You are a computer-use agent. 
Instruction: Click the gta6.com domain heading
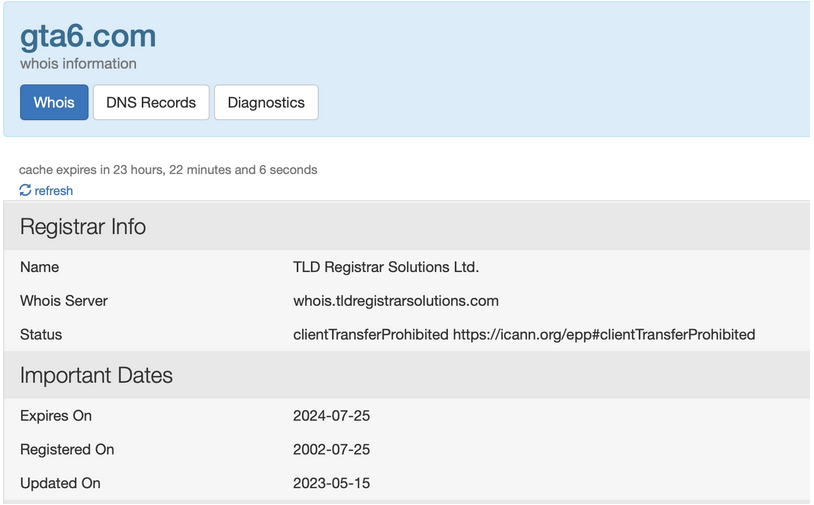point(88,36)
